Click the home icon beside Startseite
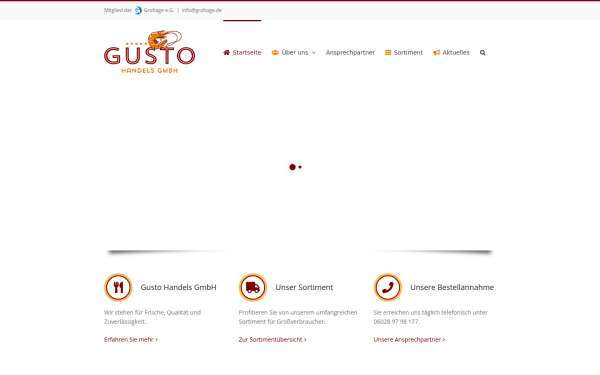 click(227, 52)
